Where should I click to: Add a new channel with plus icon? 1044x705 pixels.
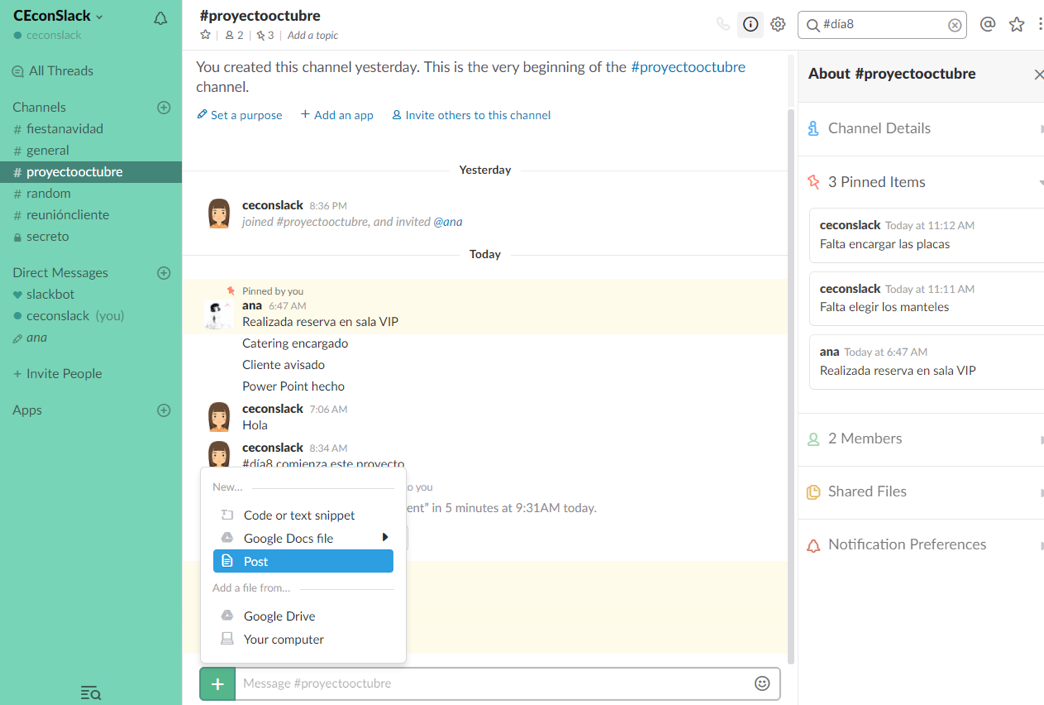coord(164,107)
